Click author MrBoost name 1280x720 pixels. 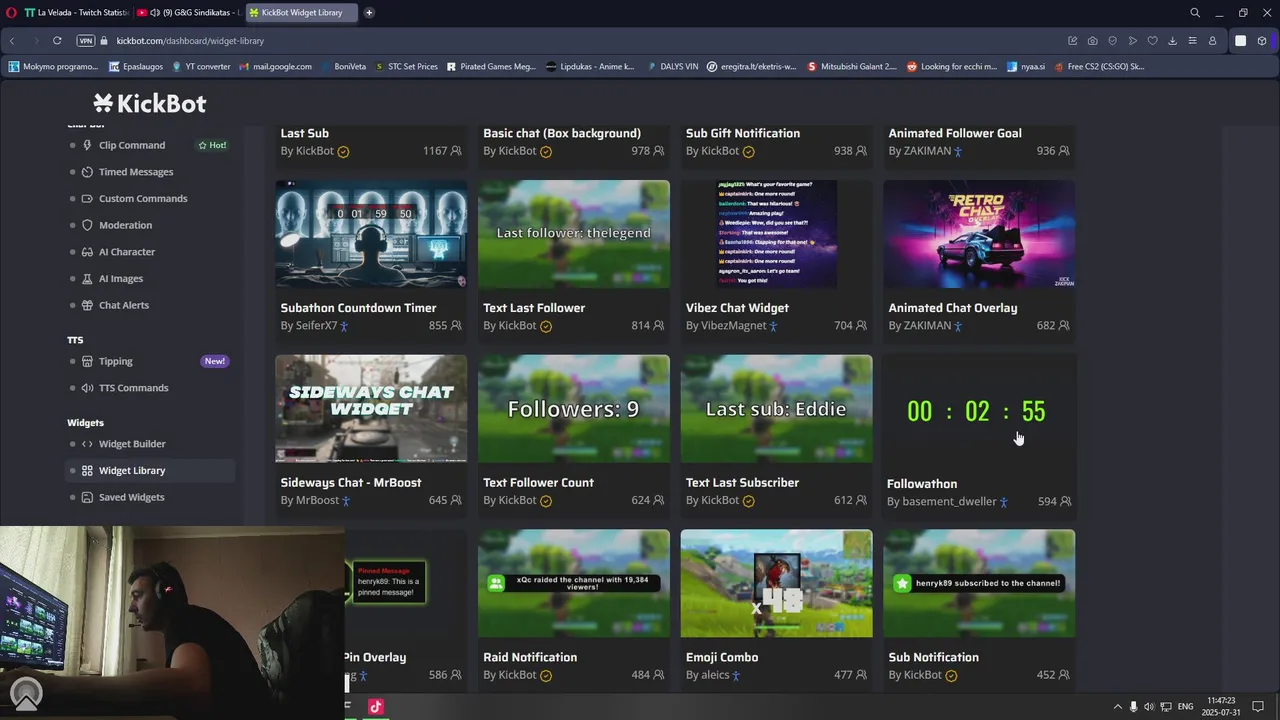pos(318,500)
